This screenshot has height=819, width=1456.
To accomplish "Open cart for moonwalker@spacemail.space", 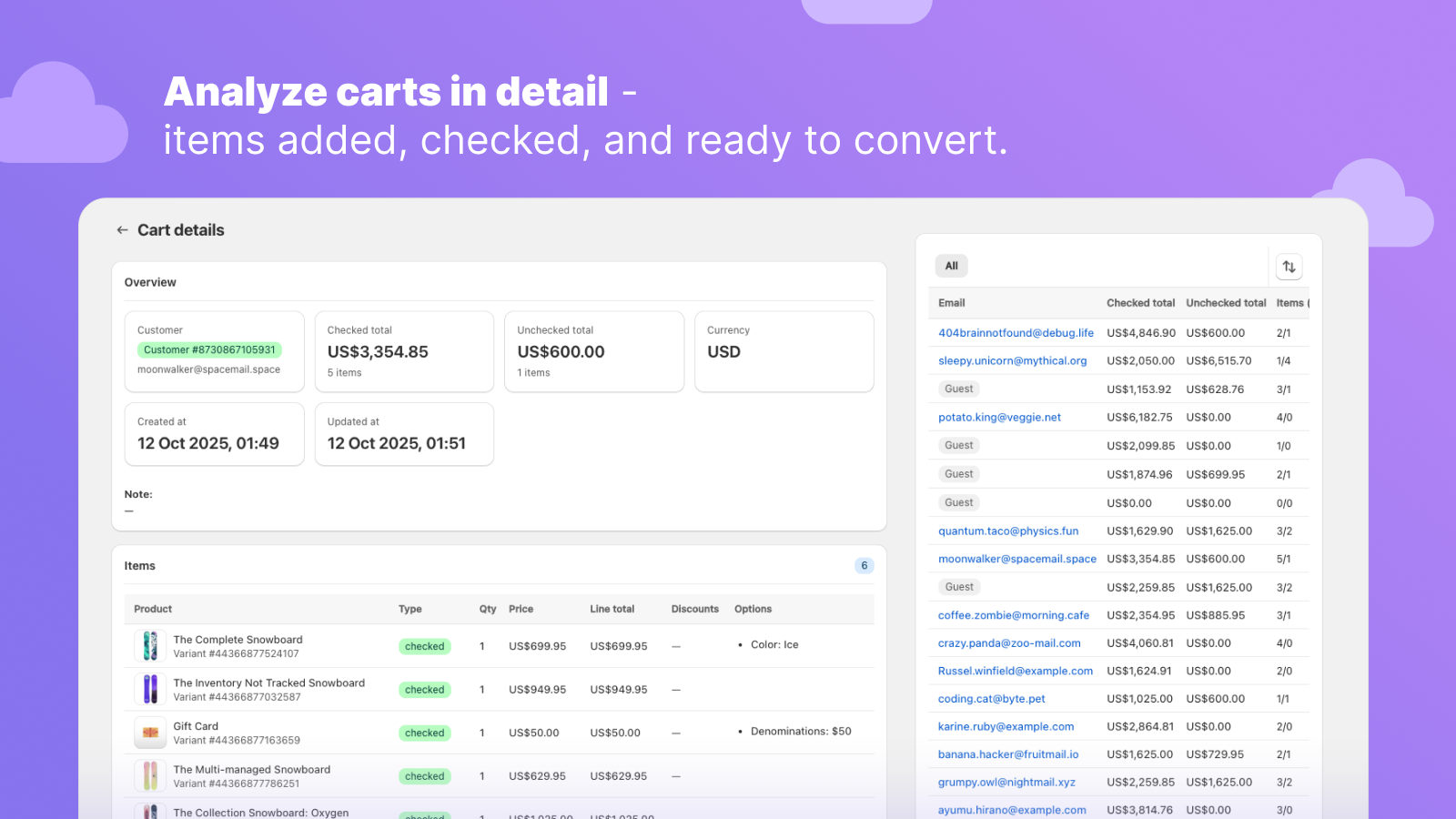I will click(x=1016, y=559).
